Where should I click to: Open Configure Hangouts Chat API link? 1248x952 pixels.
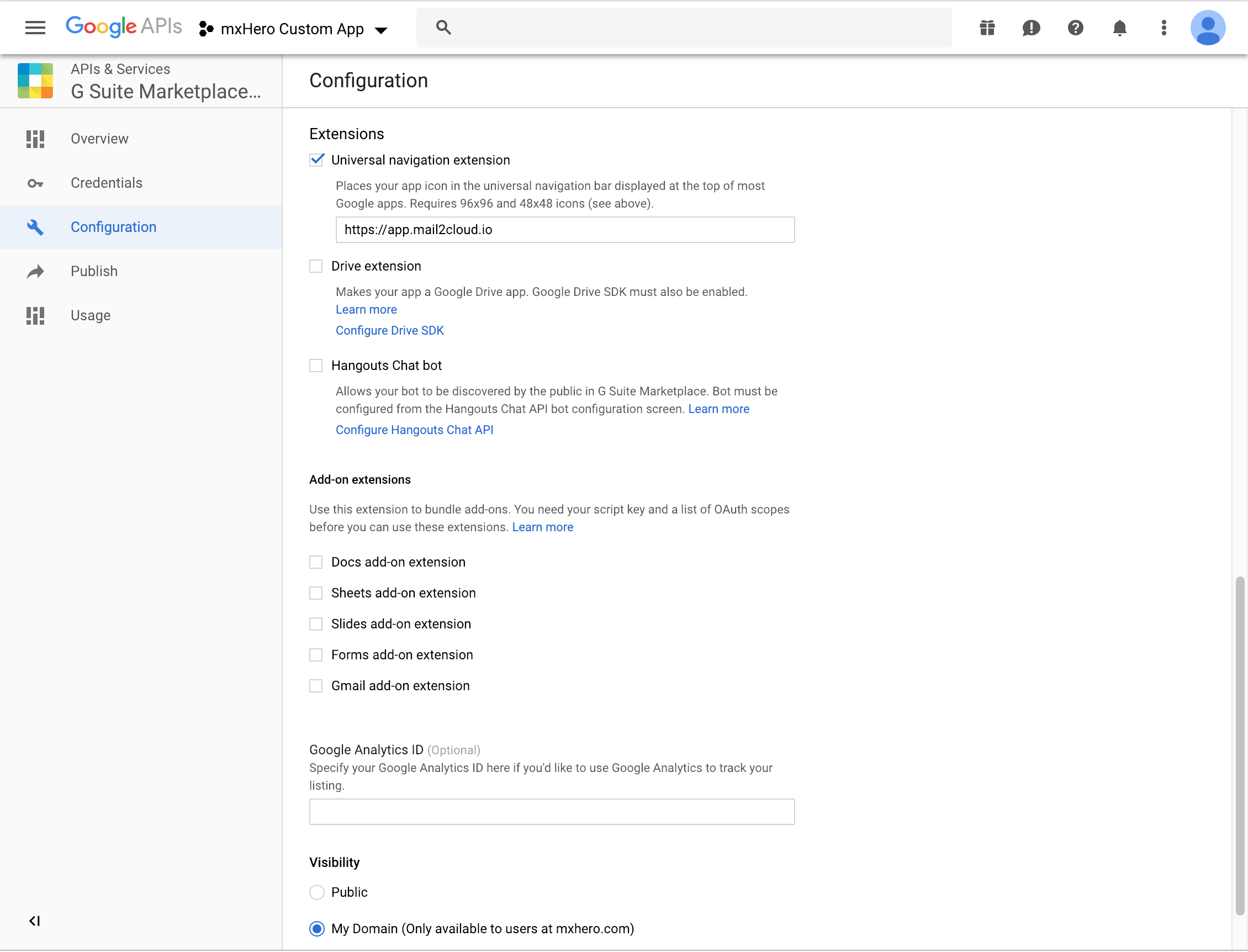[x=414, y=430]
